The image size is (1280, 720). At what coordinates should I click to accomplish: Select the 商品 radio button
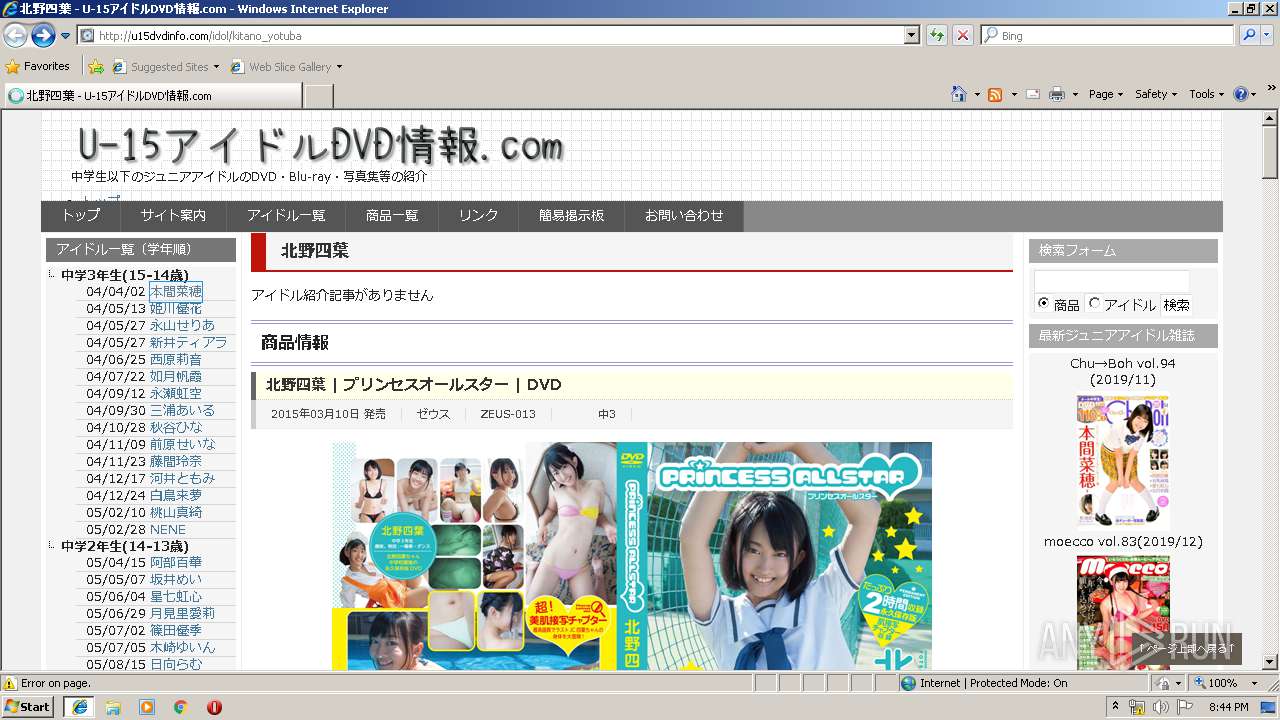coord(1044,303)
